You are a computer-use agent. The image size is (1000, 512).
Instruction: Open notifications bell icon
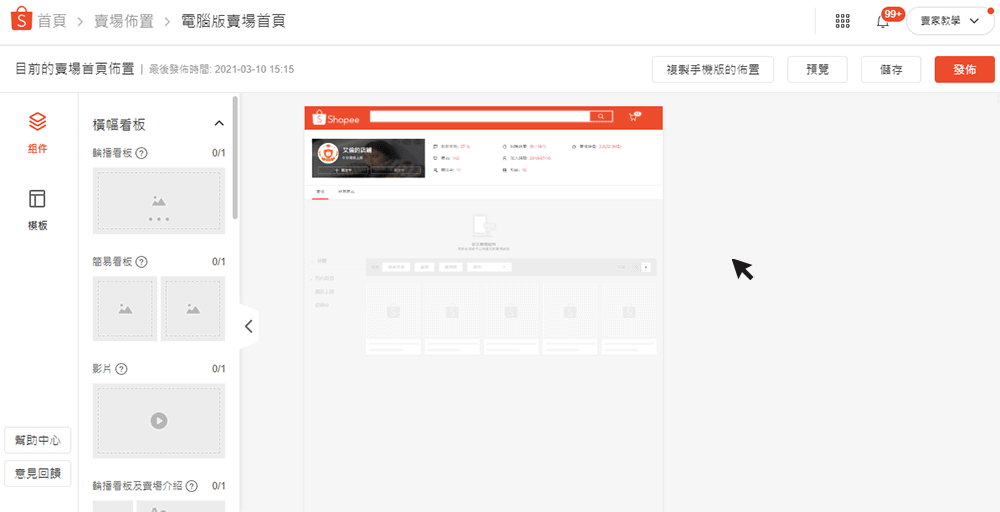883,21
